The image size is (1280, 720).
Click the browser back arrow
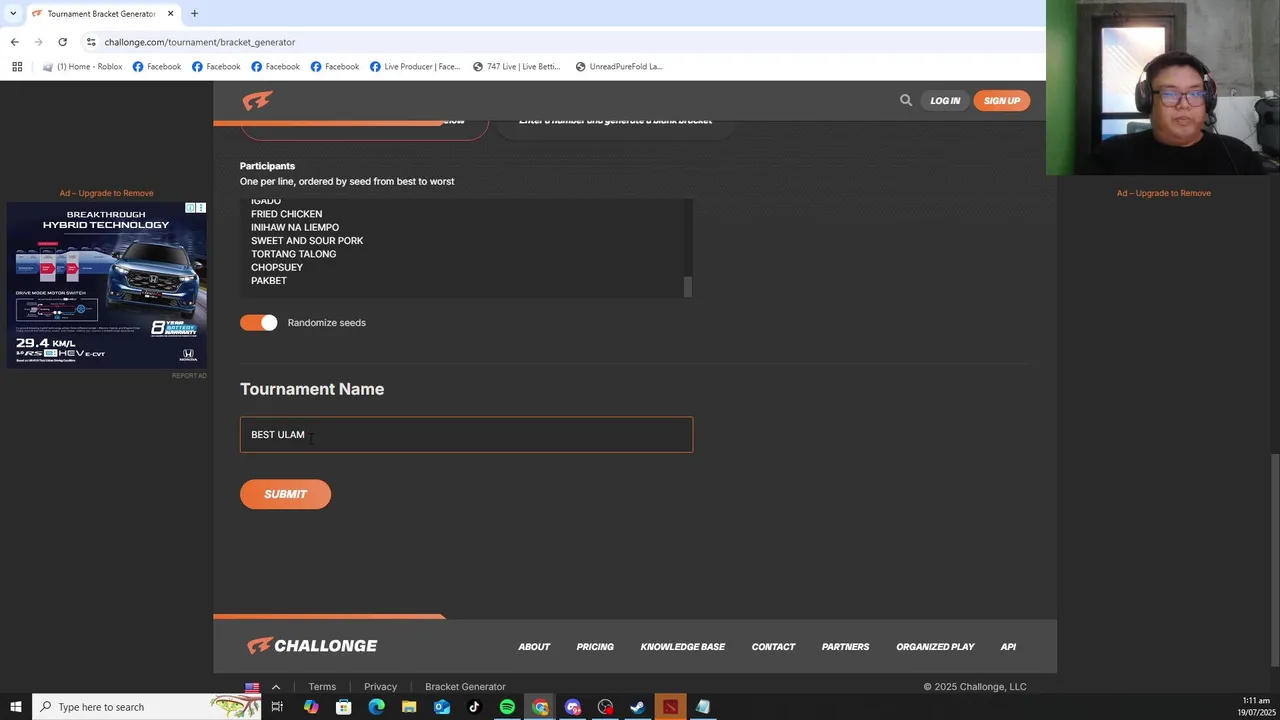[14, 42]
